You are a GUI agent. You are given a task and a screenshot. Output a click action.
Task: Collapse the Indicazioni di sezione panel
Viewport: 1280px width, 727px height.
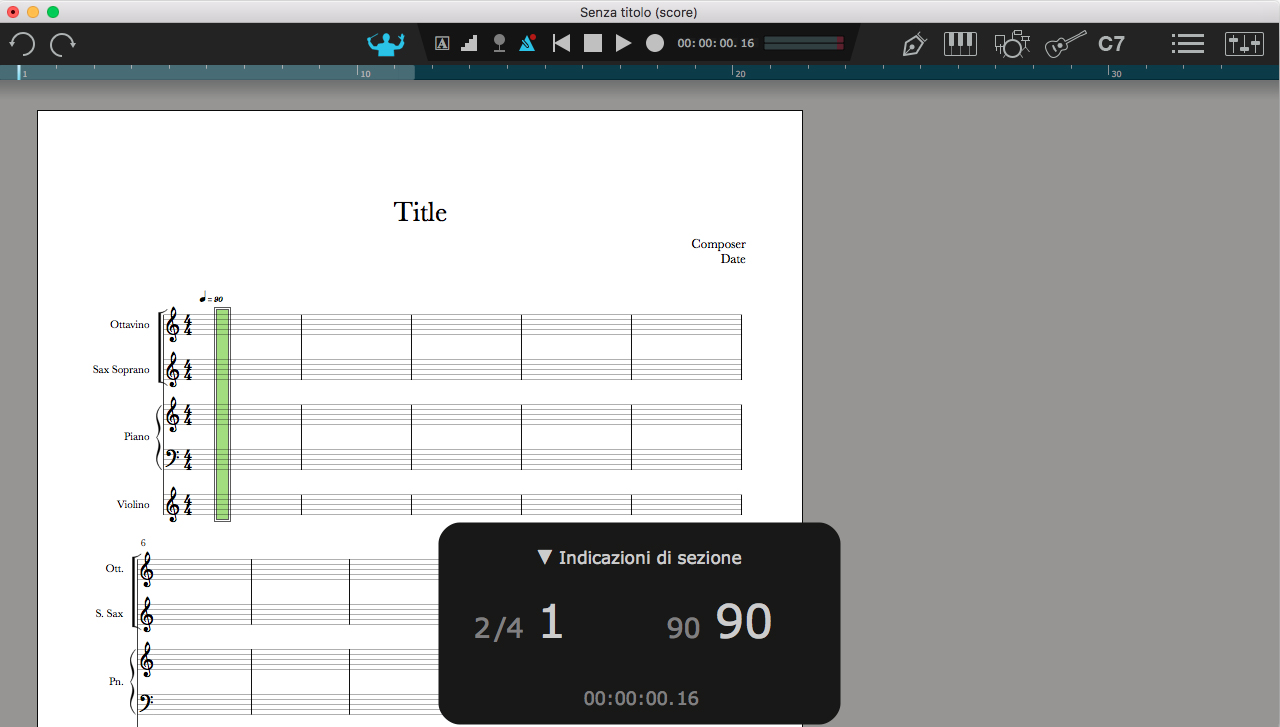click(x=545, y=558)
